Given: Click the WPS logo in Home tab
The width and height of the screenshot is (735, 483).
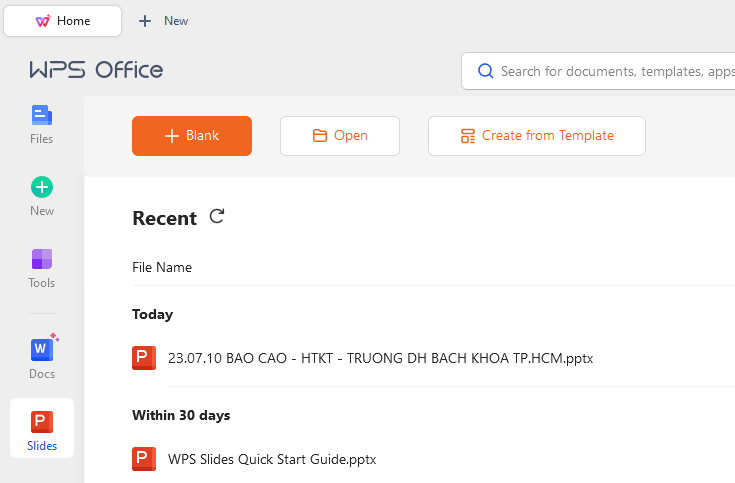Looking at the screenshot, I should [43, 21].
